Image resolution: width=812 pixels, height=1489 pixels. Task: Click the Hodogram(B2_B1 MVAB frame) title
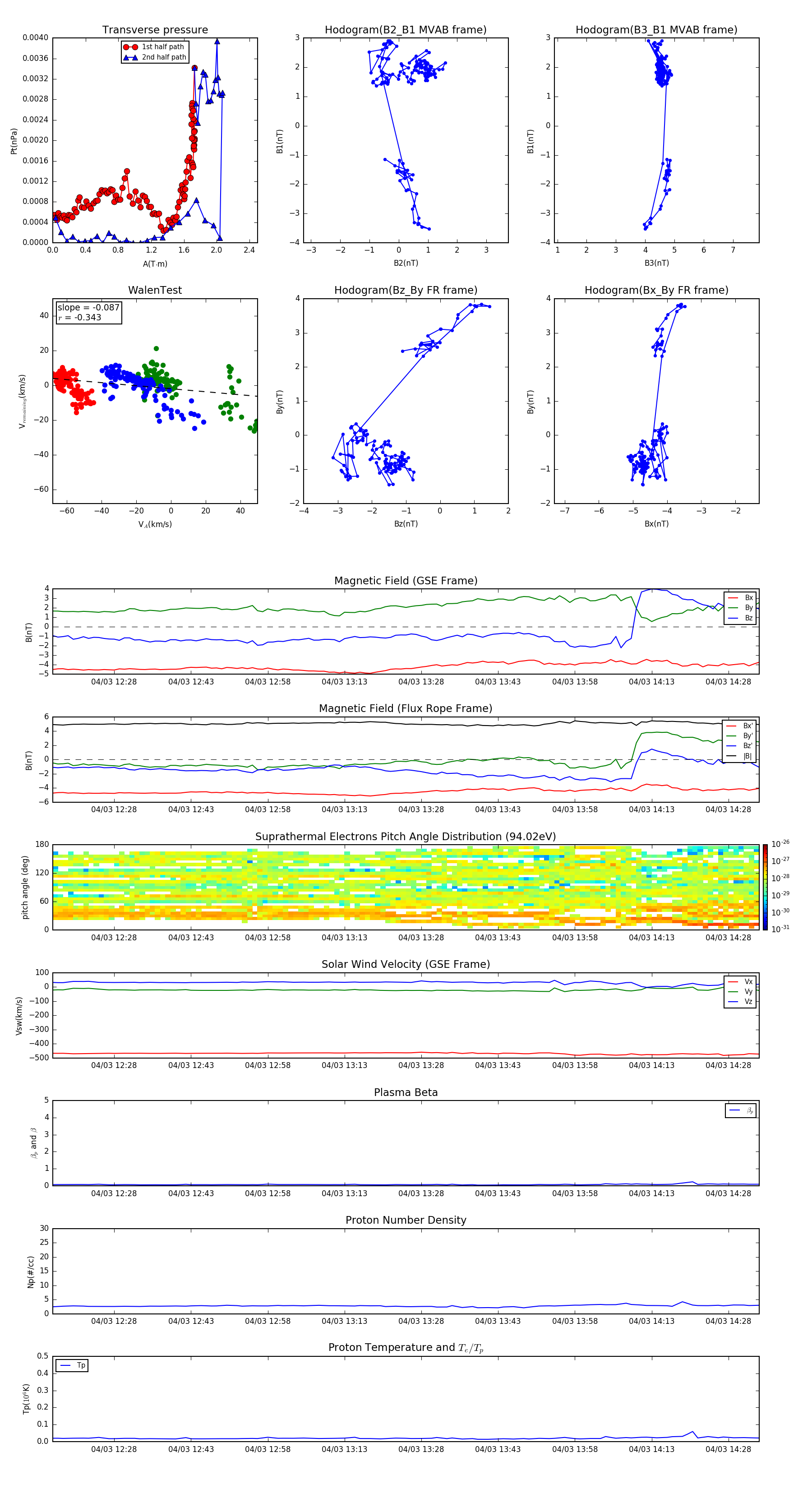[x=406, y=30]
